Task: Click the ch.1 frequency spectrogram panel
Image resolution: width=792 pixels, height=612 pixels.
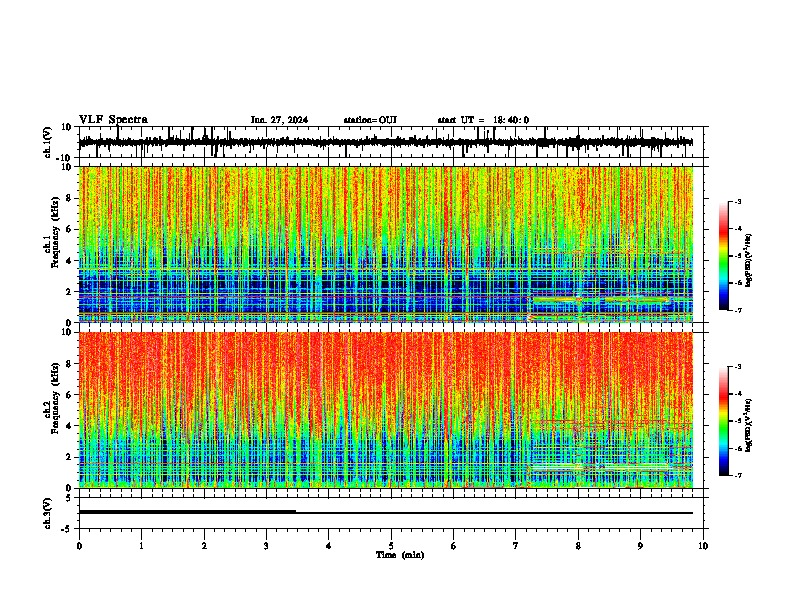Action: pyautogui.click(x=386, y=244)
